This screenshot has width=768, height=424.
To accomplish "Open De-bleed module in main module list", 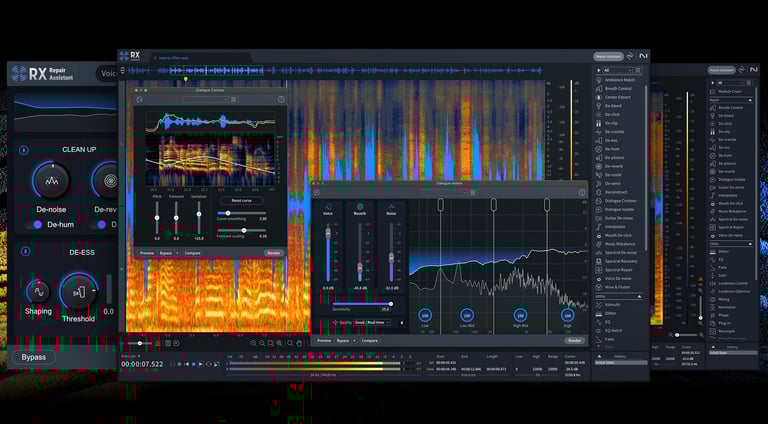I will (x=609, y=106).
